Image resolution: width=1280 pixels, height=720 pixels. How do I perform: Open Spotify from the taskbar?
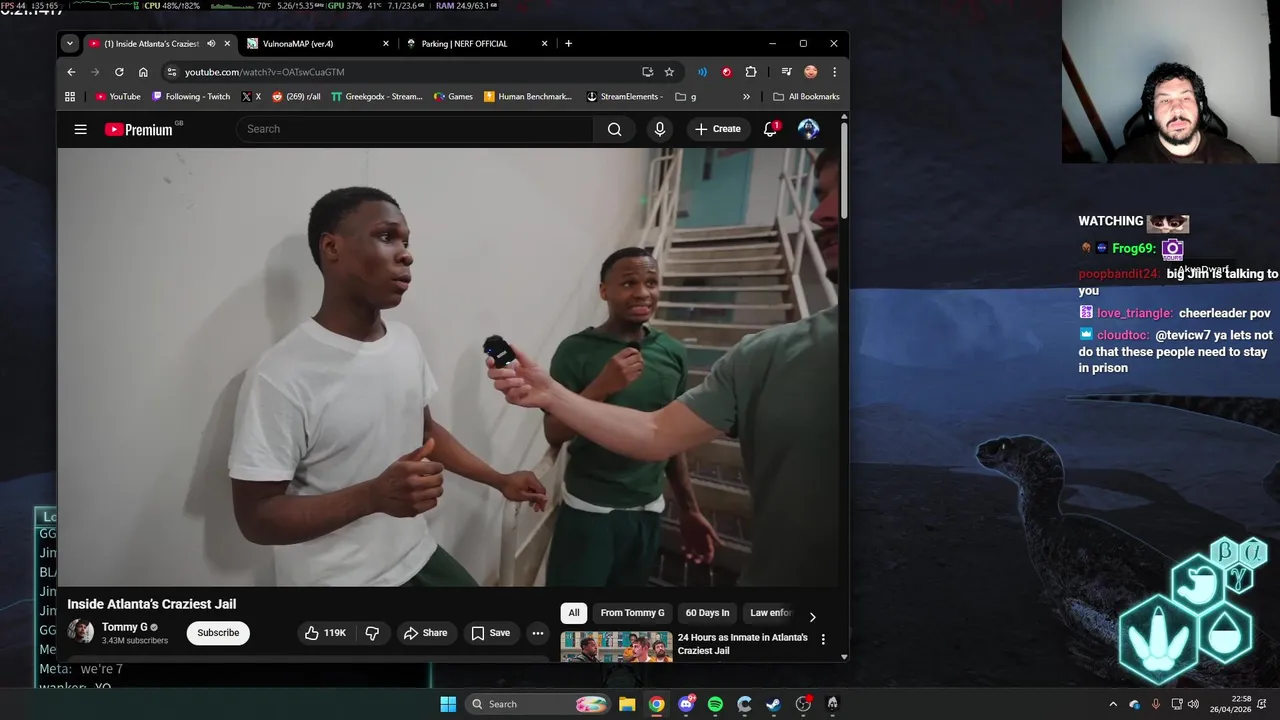(x=715, y=704)
